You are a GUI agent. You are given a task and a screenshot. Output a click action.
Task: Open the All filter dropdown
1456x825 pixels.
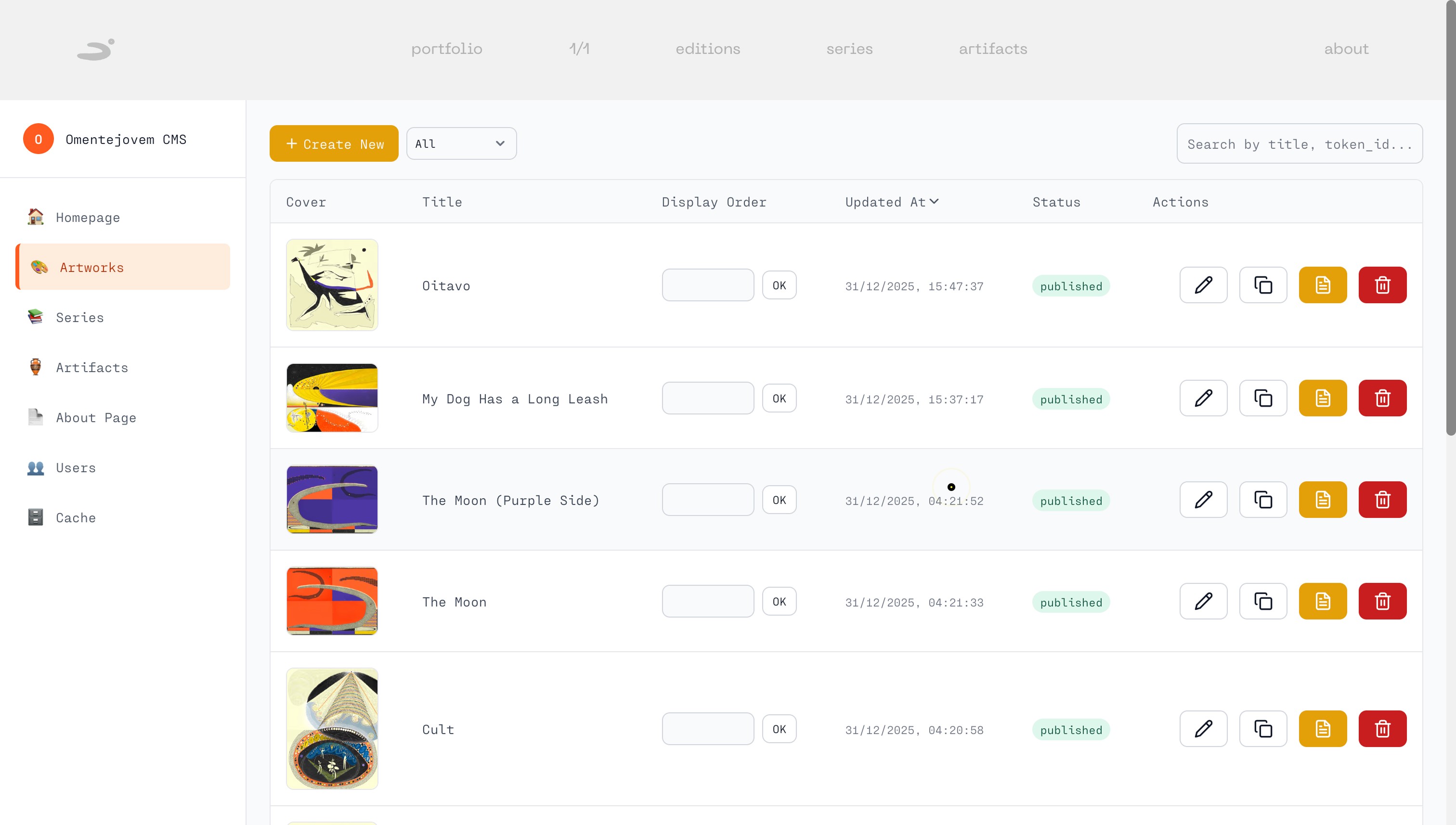click(461, 144)
